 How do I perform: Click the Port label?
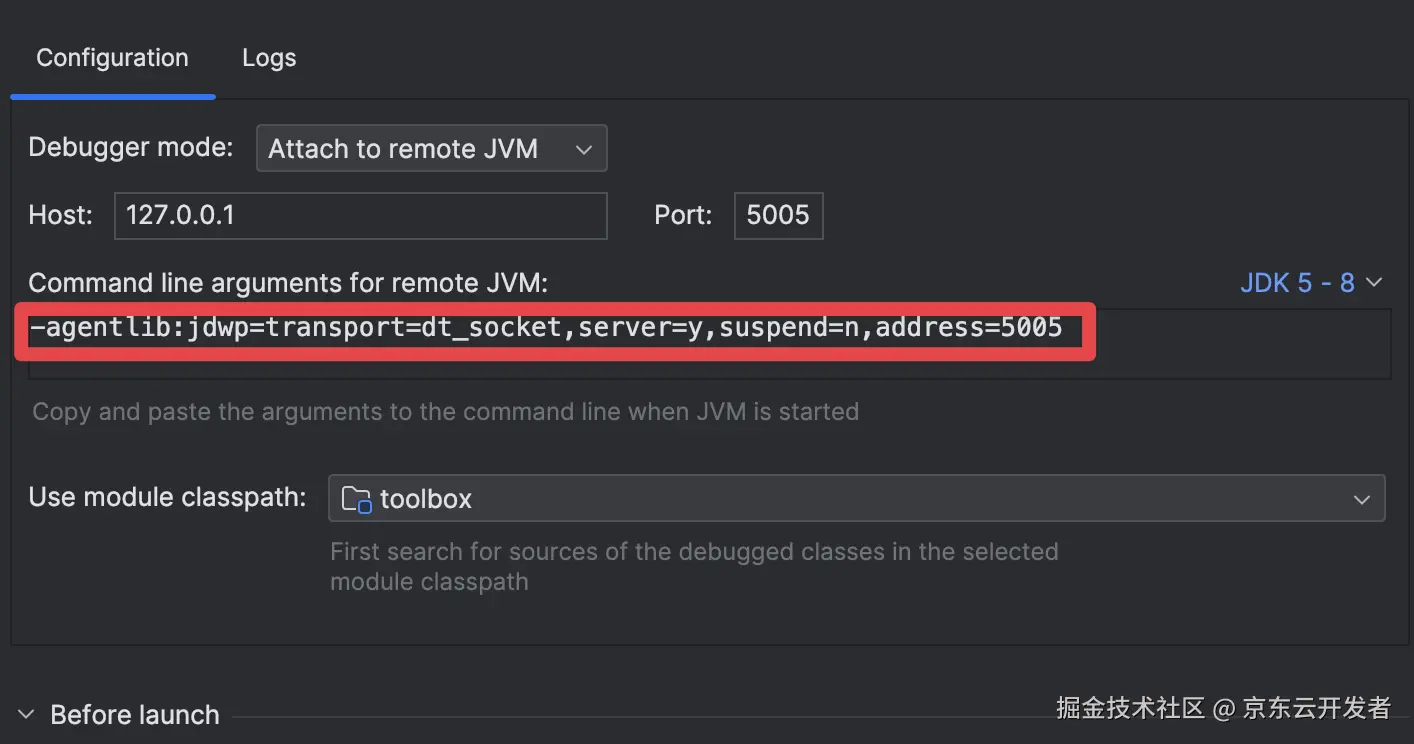(x=683, y=215)
